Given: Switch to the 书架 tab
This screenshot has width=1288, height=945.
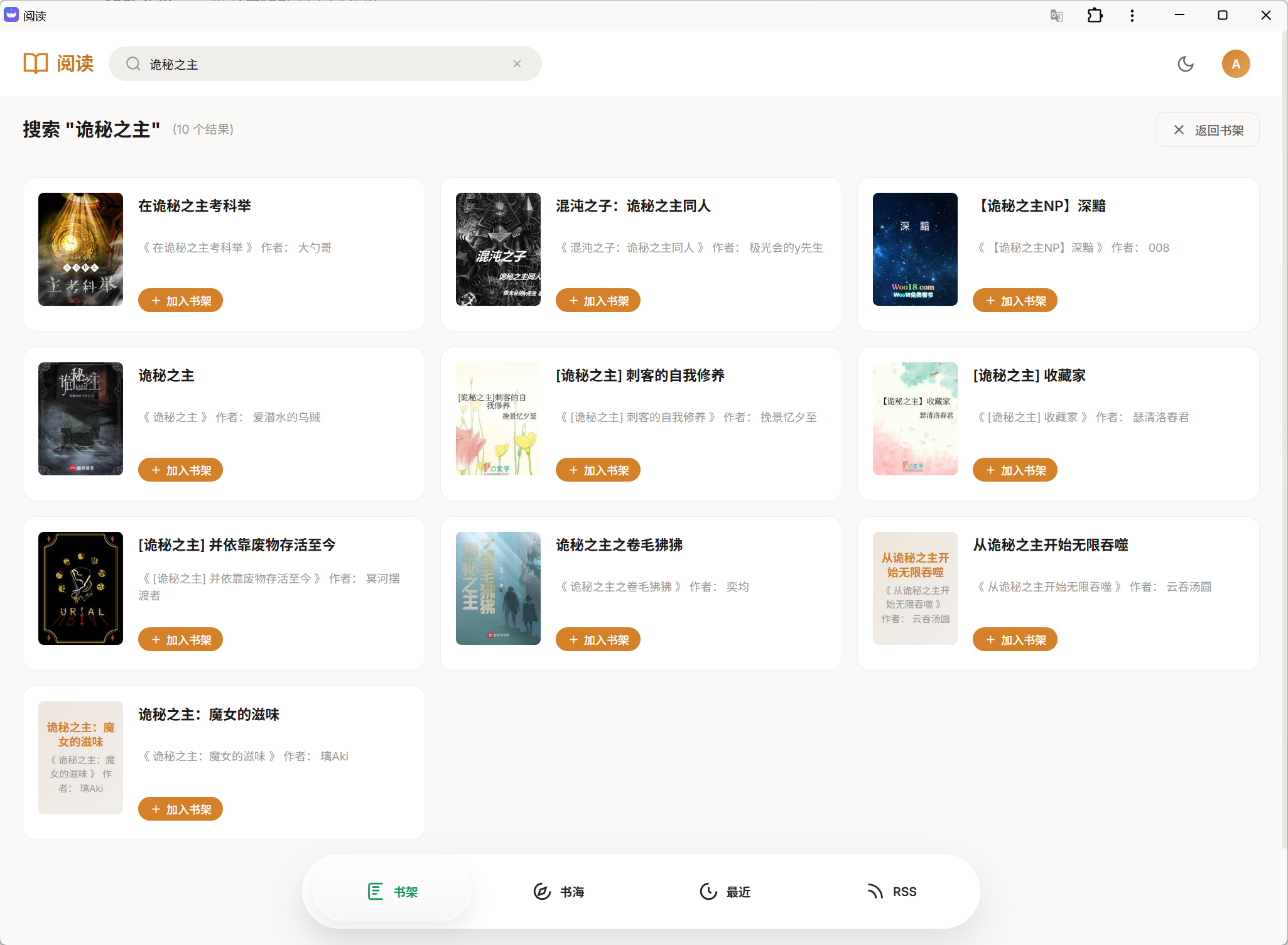Looking at the screenshot, I should point(392,892).
